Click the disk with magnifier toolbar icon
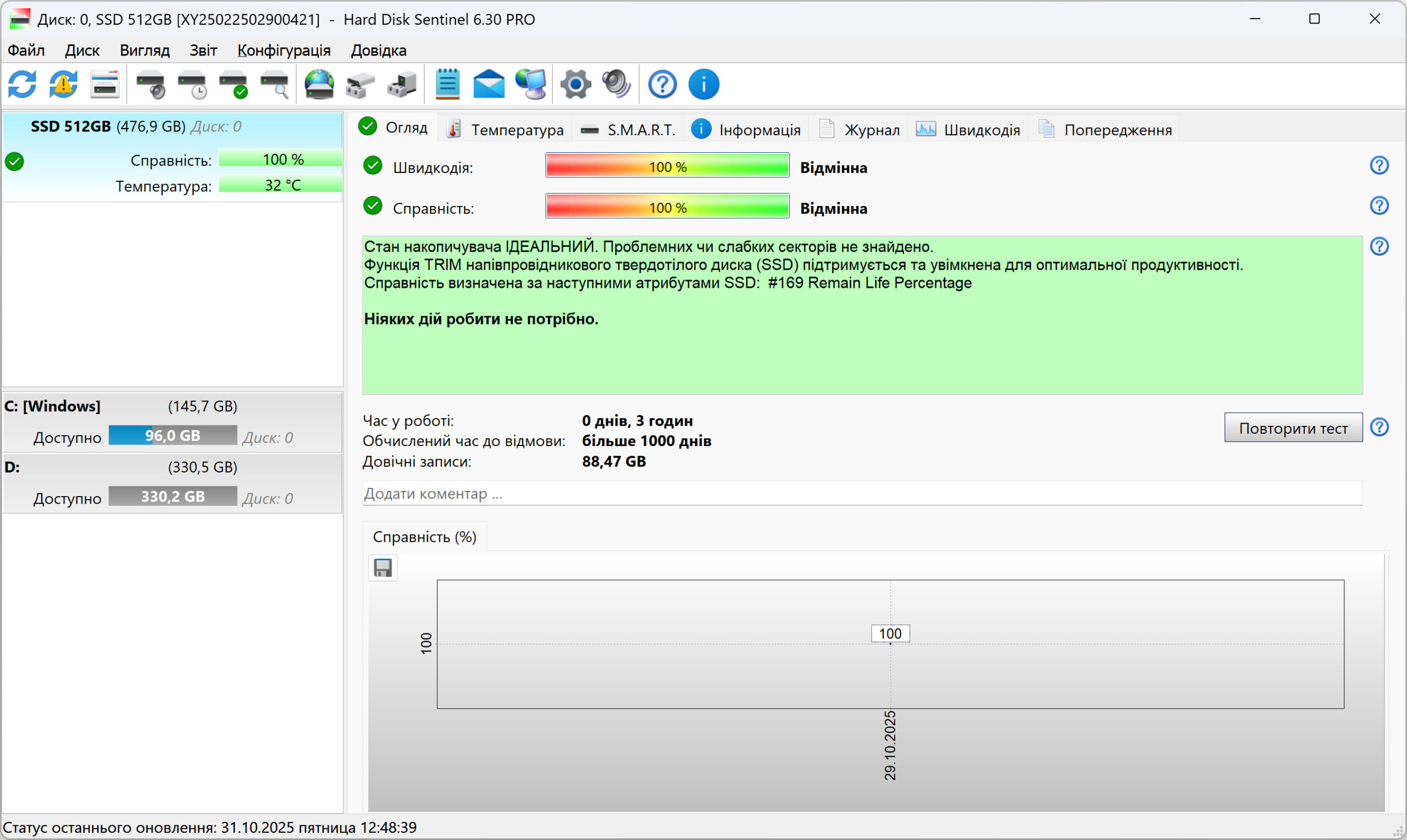 pos(275,85)
